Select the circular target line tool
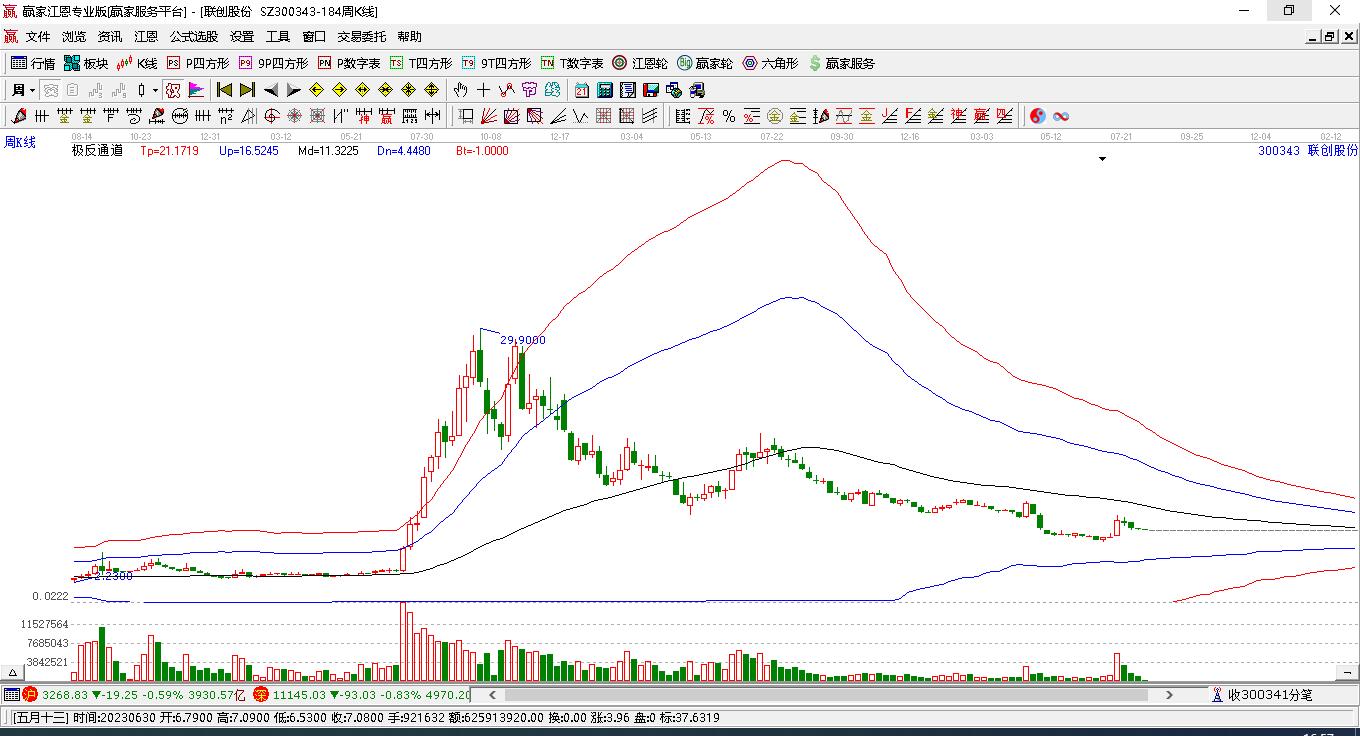The image size is (1360, 736). [x=272, y=116]
